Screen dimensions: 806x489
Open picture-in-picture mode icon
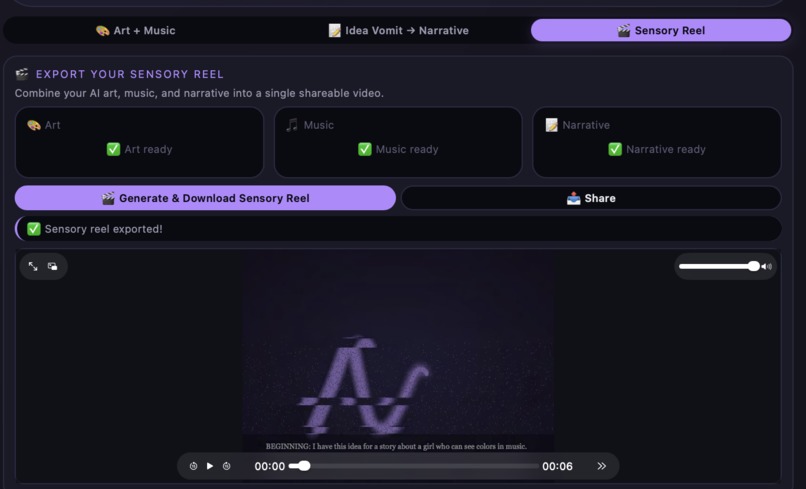[52, 266]
